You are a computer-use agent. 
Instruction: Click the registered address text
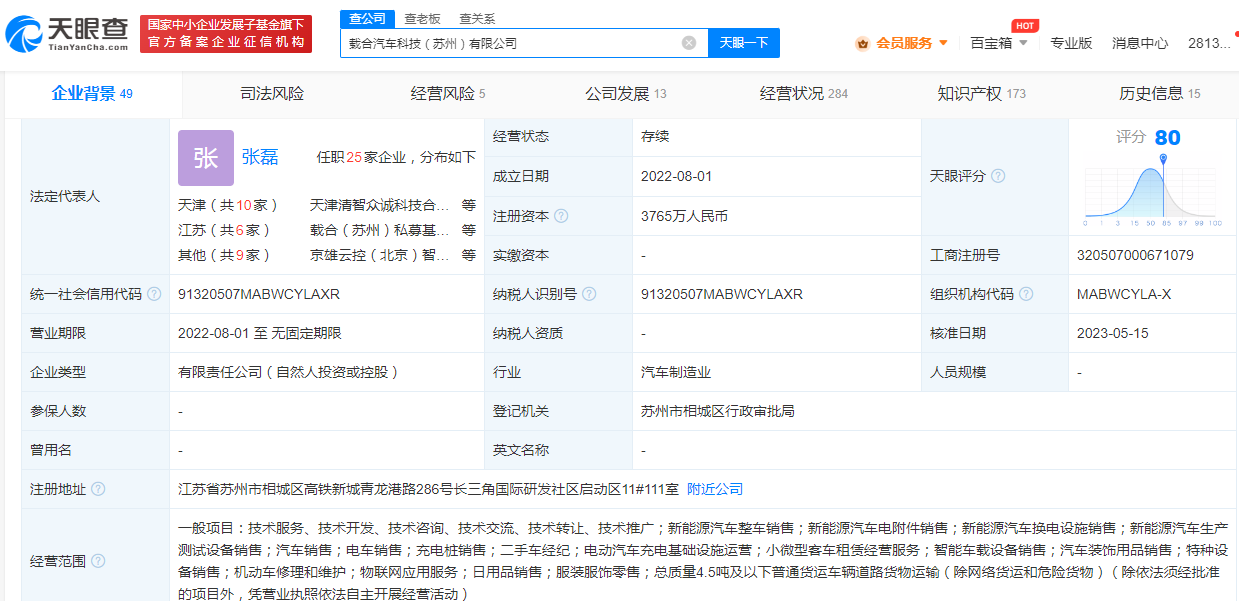pyautogui.click(x=428, y=489)
